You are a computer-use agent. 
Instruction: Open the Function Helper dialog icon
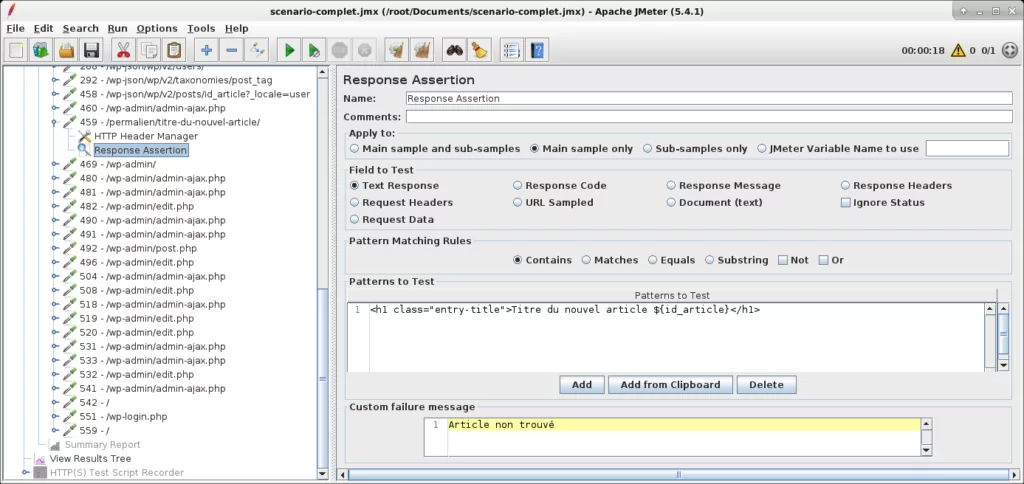tap(511, 50)
